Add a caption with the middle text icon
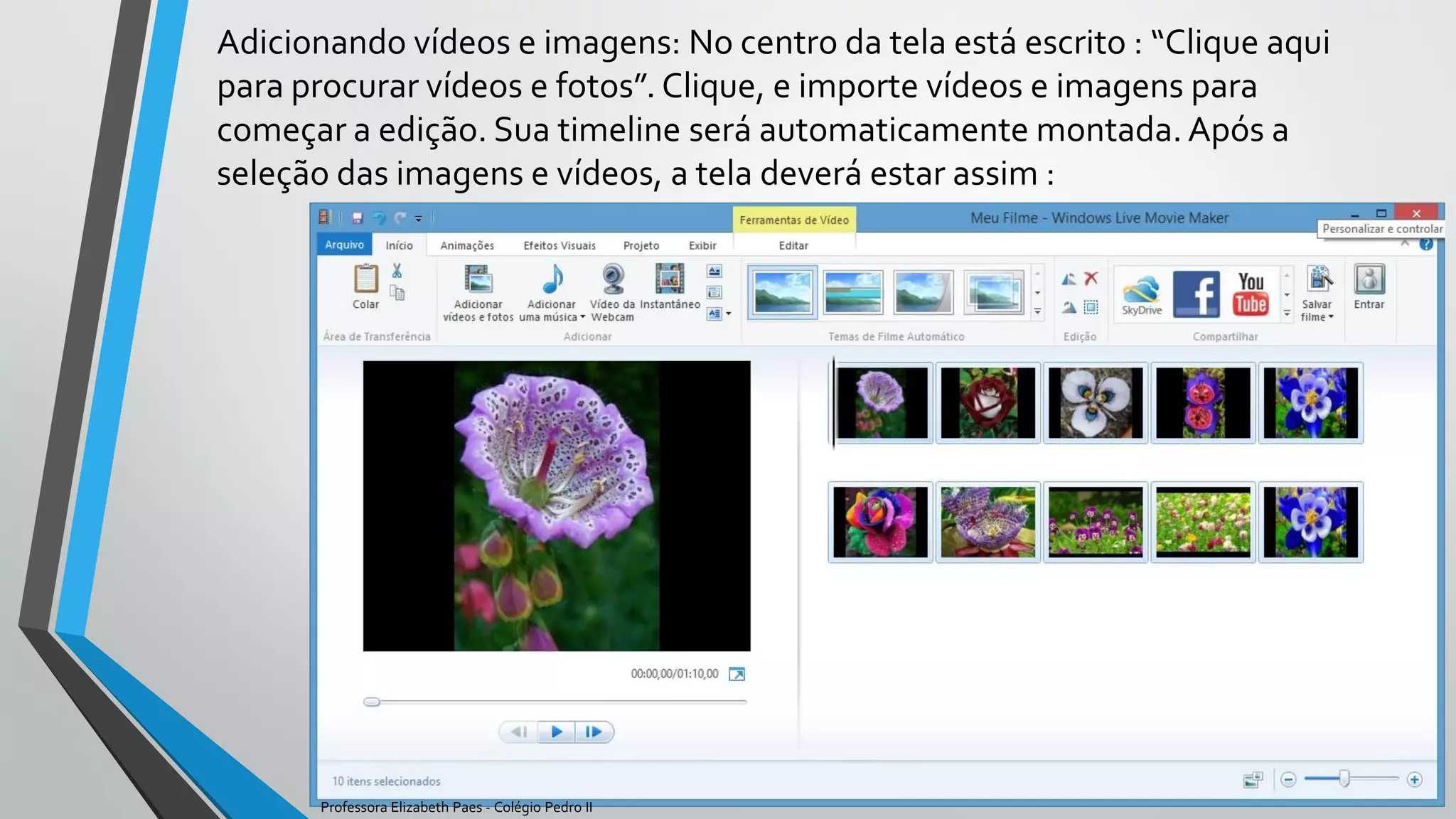The image size is (1456, 819). [714, 292]
